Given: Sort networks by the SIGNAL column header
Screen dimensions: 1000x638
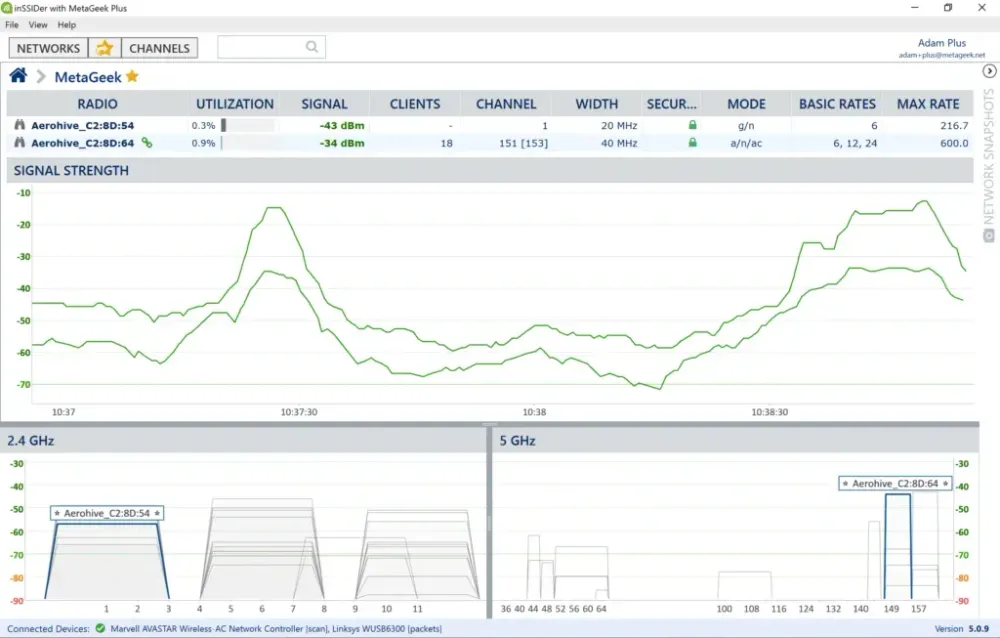Looking at the screenshot, I should click(325, 103).
